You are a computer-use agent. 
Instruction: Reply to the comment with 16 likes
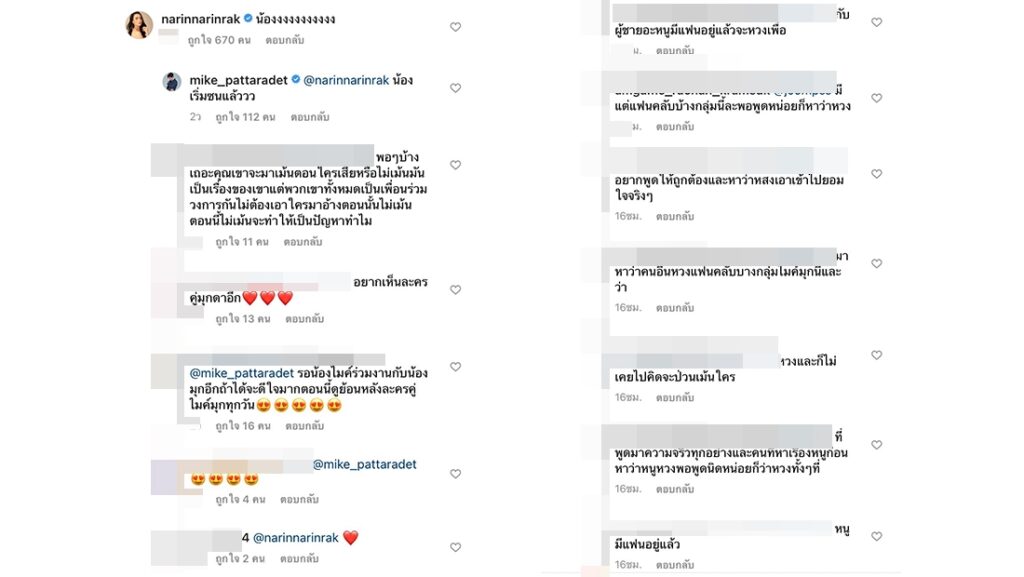pos(305,426)
